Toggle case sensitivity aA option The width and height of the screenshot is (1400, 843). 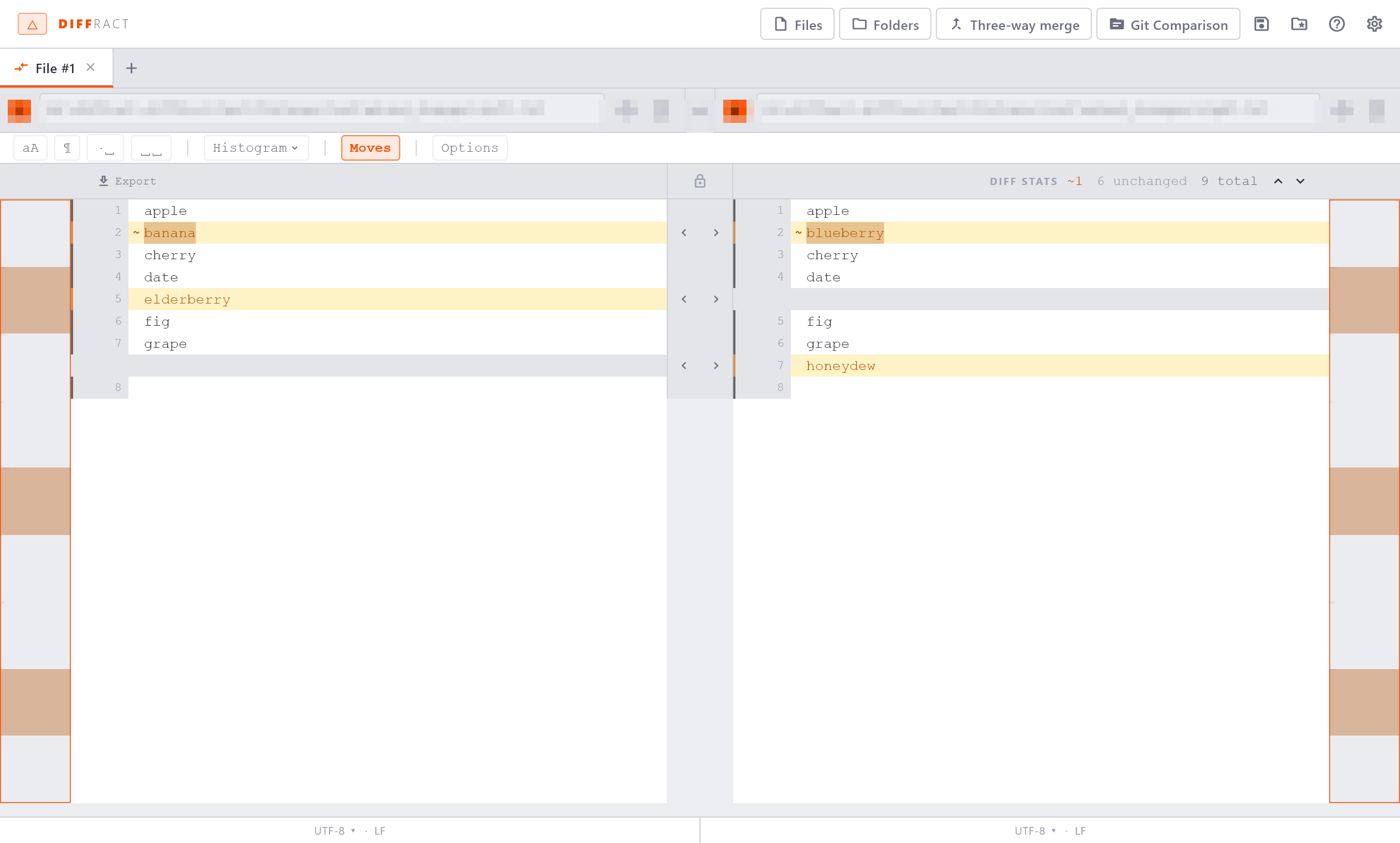(30, 148)
